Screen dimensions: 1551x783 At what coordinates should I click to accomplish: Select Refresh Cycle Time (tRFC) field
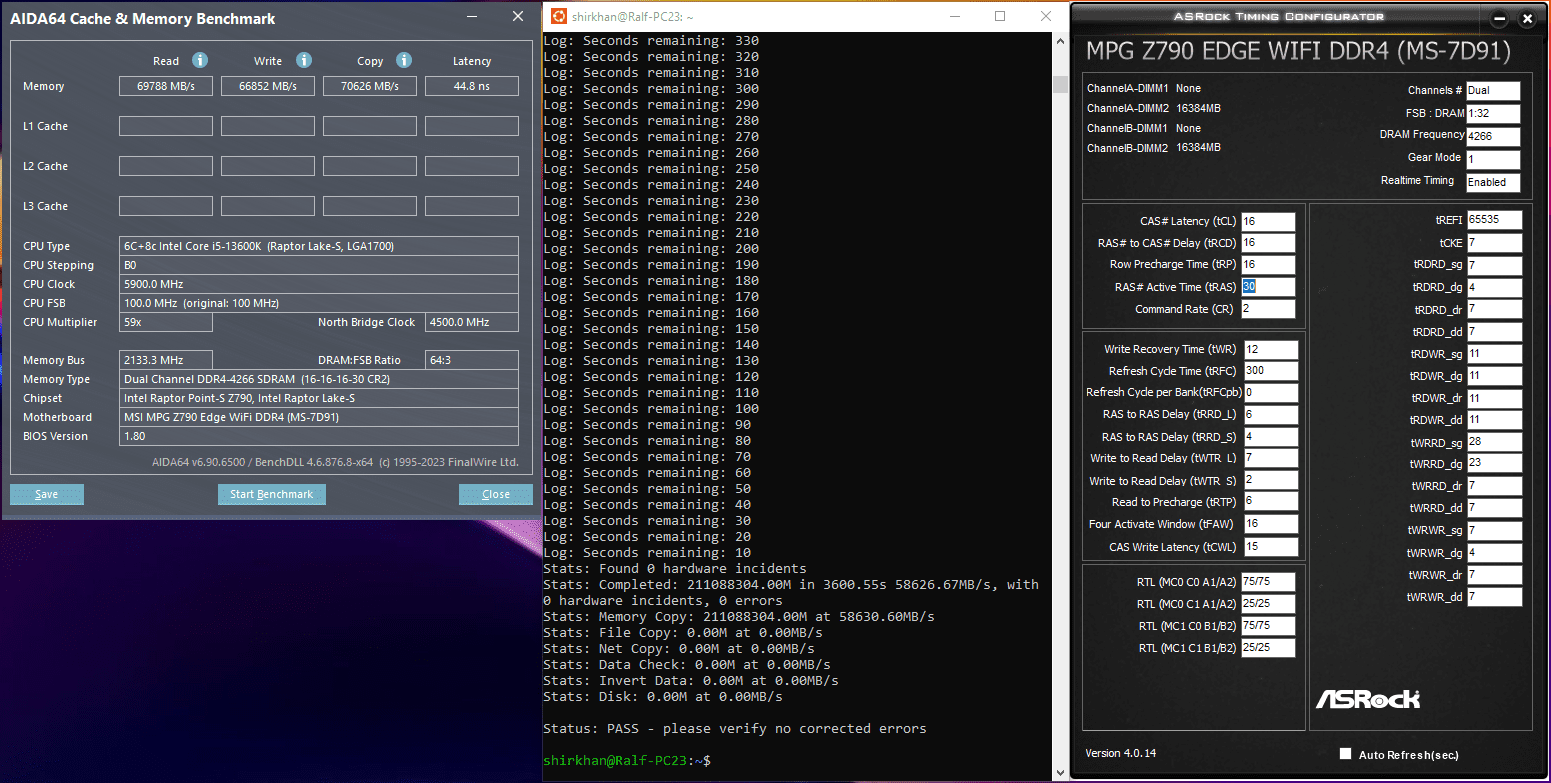point(1271,371)
